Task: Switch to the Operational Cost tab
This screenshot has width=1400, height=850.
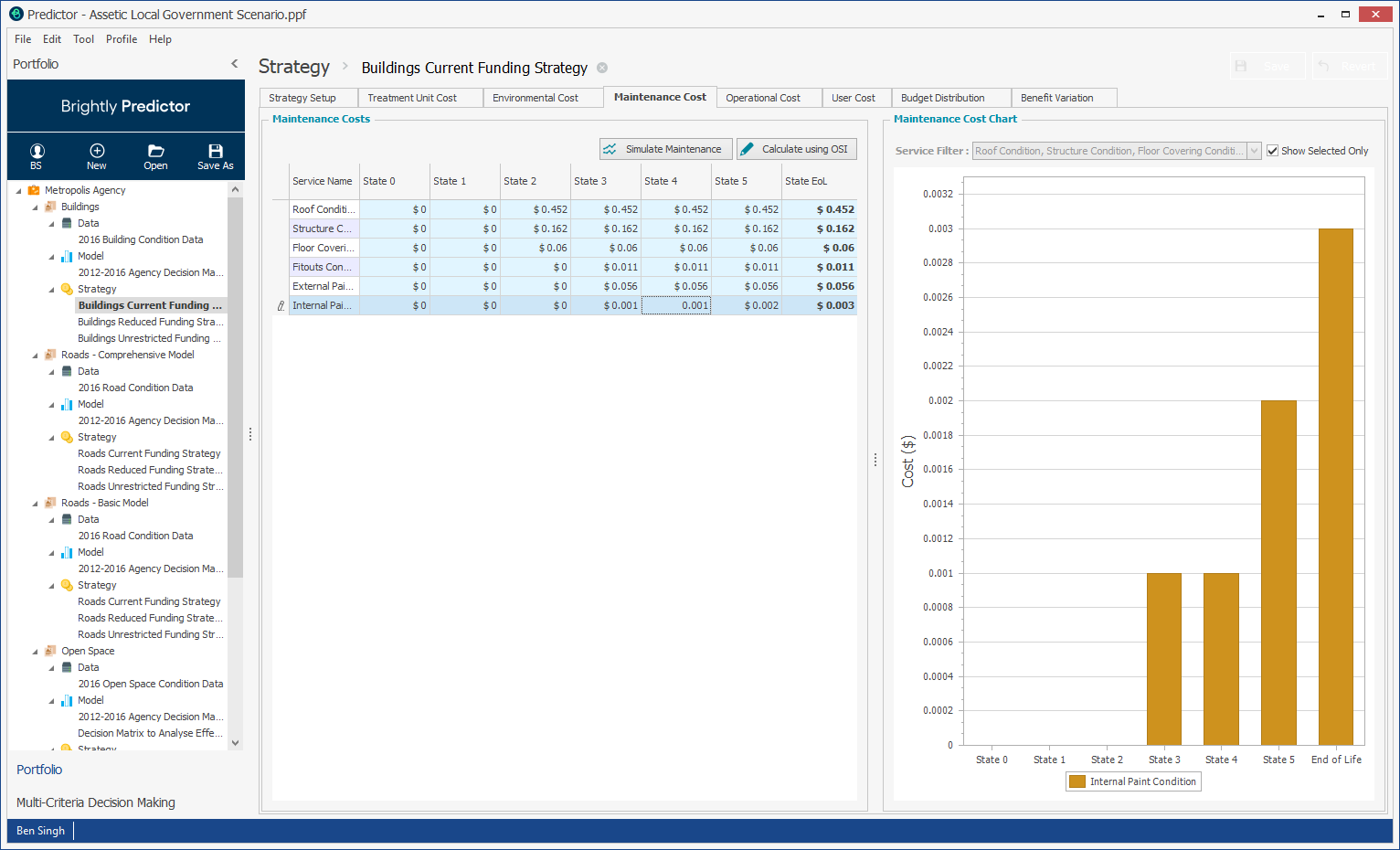Action: 769,98
